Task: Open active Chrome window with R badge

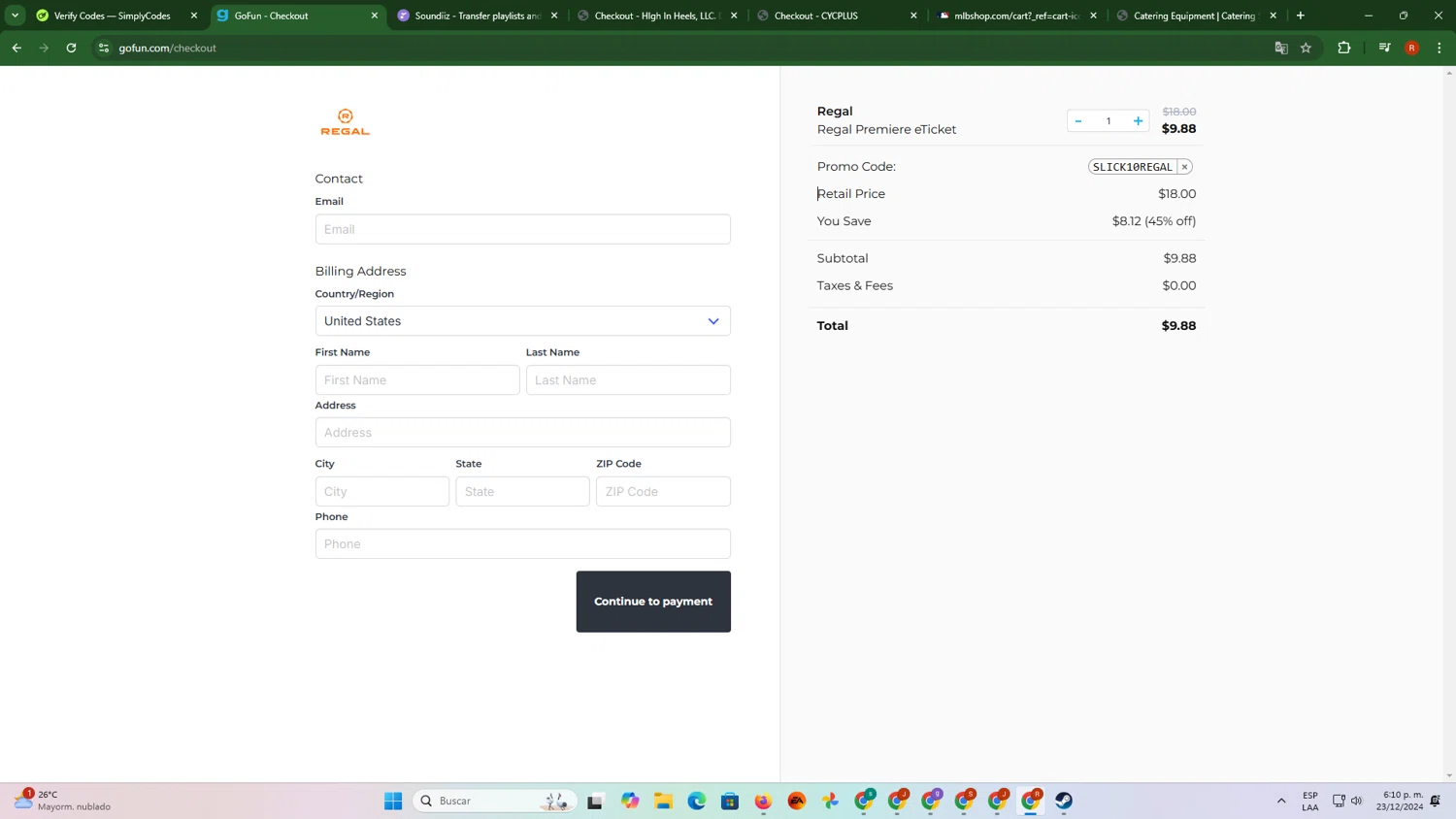Action: 1031,801
